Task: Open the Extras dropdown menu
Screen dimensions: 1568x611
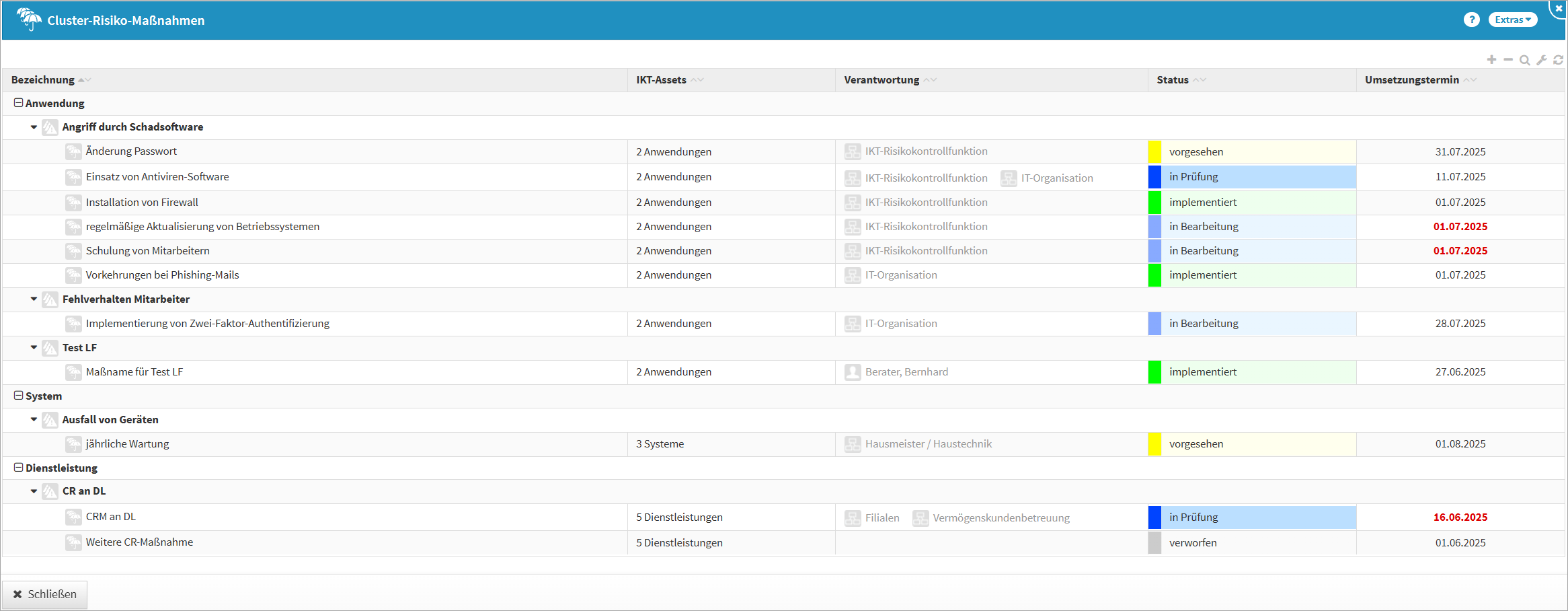Action: click(1512, 20)
